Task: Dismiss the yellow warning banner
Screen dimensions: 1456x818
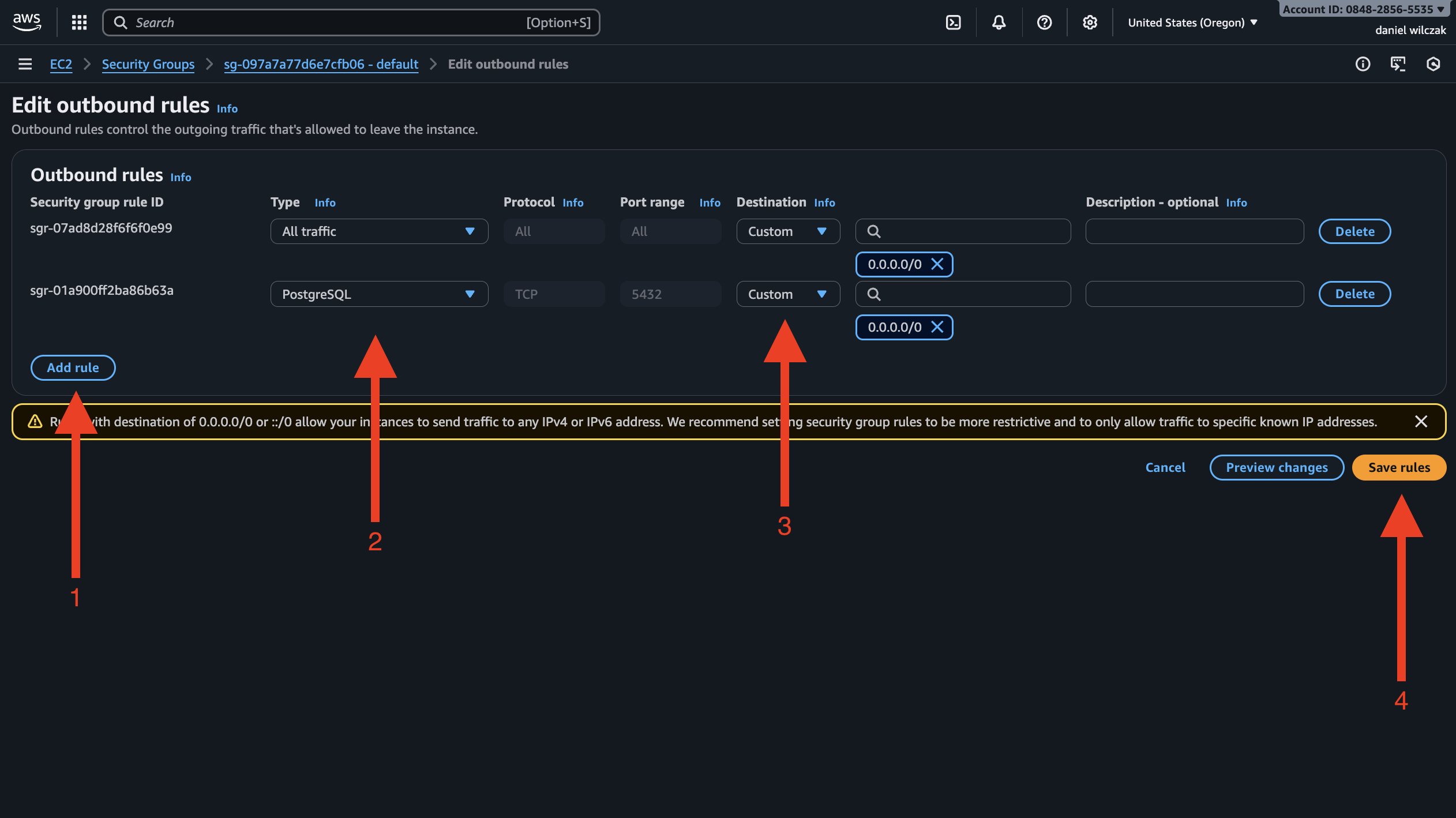Action: (x=1421, y=422)
